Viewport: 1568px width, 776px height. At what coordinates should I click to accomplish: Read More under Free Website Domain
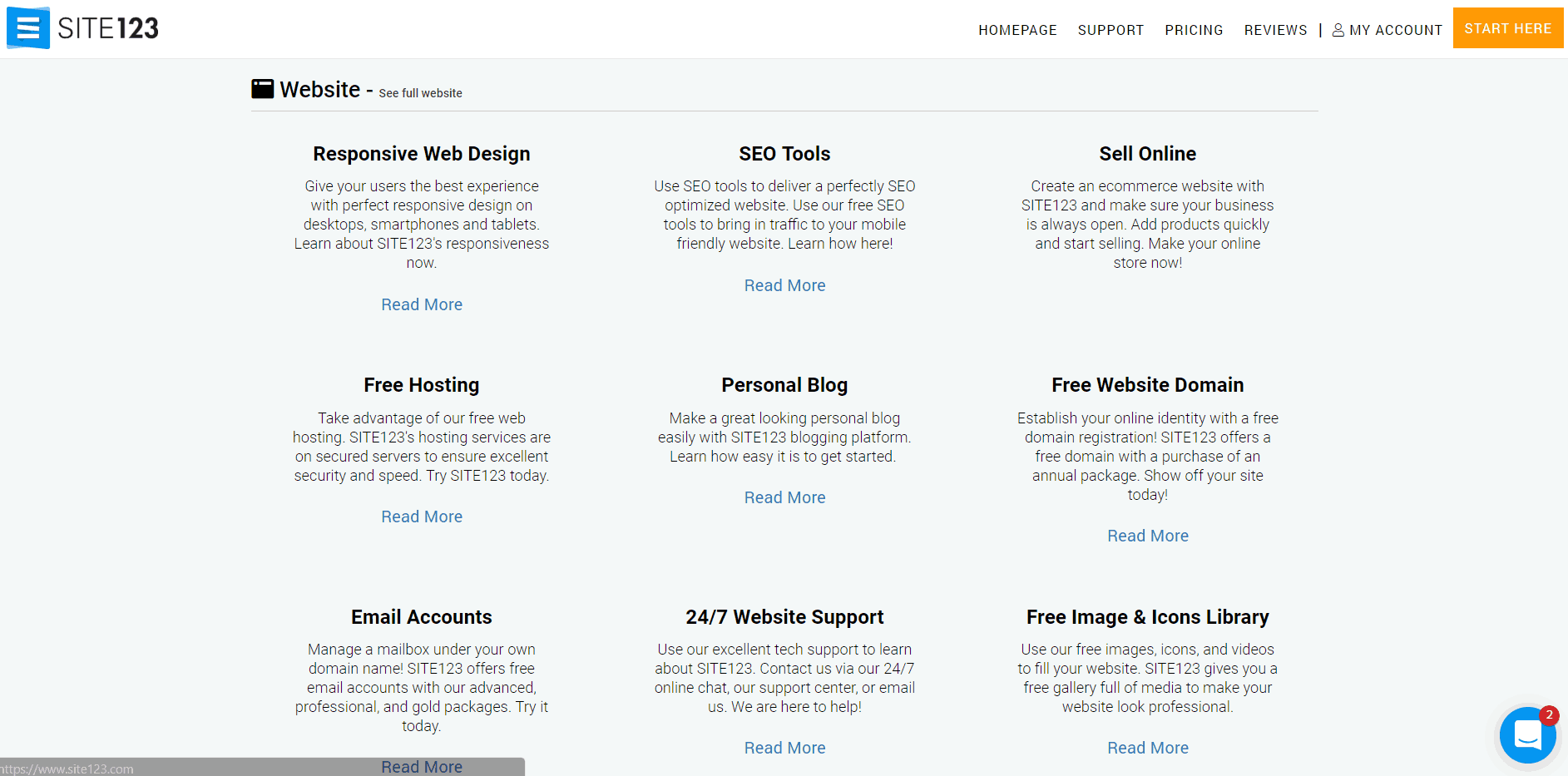coord(1147,536)
